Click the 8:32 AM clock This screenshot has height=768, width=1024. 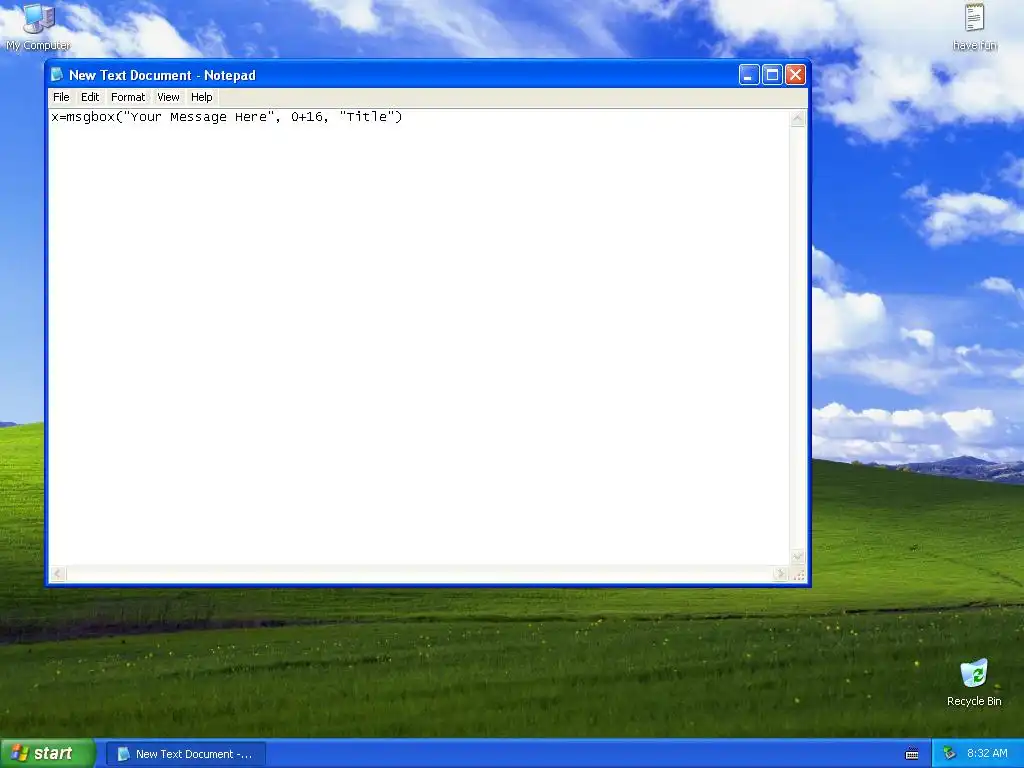click(x=987, y=754)
